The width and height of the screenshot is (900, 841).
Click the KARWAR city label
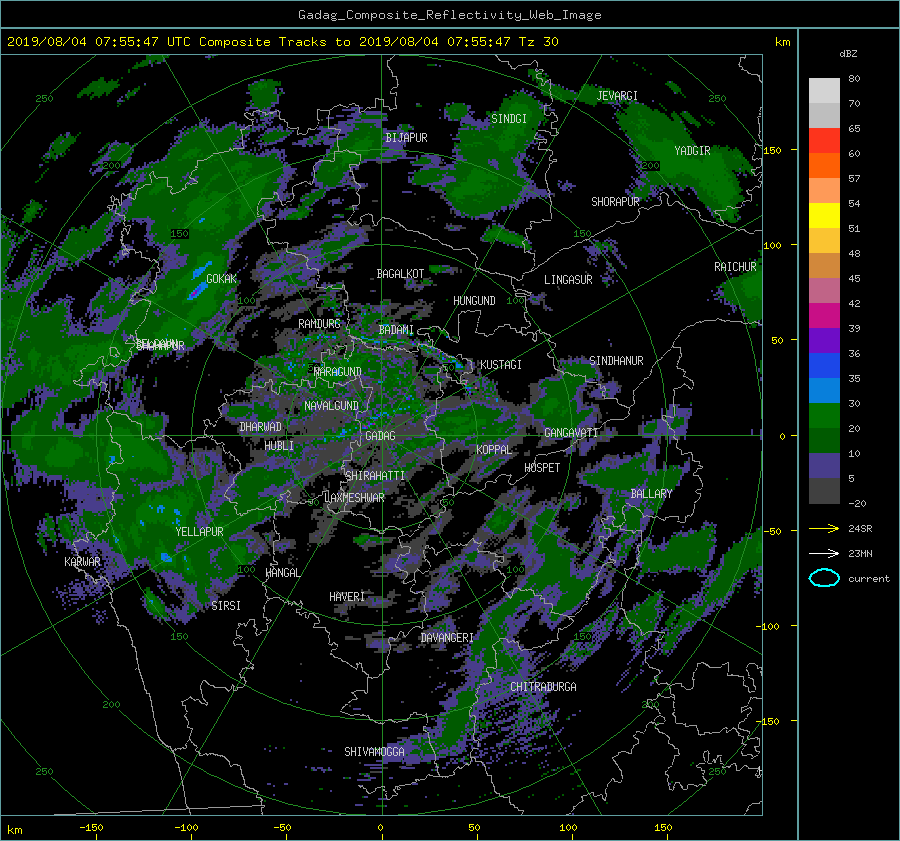click(82, 562)
